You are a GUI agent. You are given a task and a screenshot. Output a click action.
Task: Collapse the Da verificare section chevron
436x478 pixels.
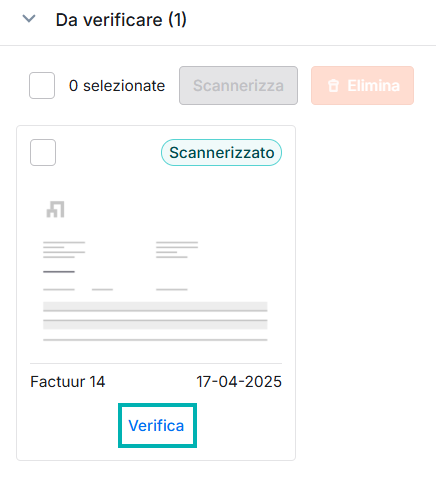coord(29,19)
